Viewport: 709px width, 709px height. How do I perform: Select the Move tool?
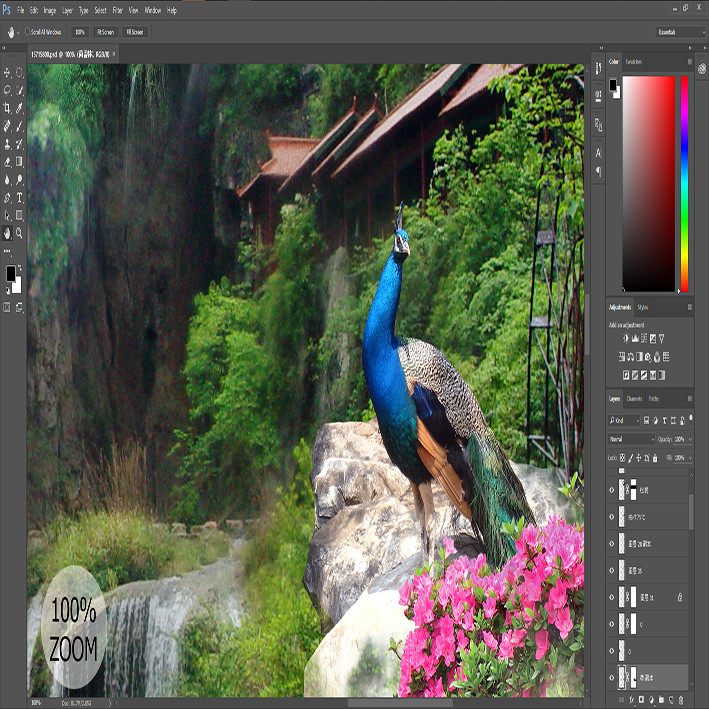pyautogui.click(x=7, y=72)
